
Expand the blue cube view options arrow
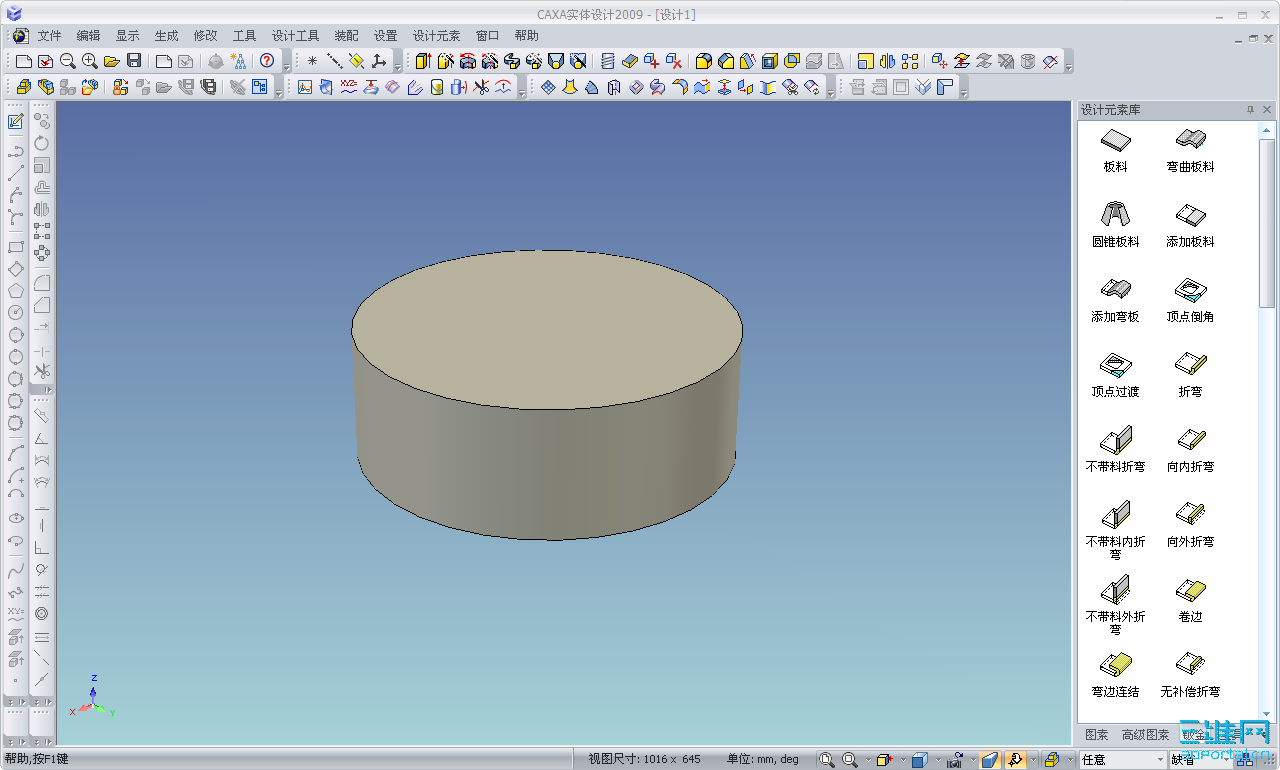click(x=939, y=760)
